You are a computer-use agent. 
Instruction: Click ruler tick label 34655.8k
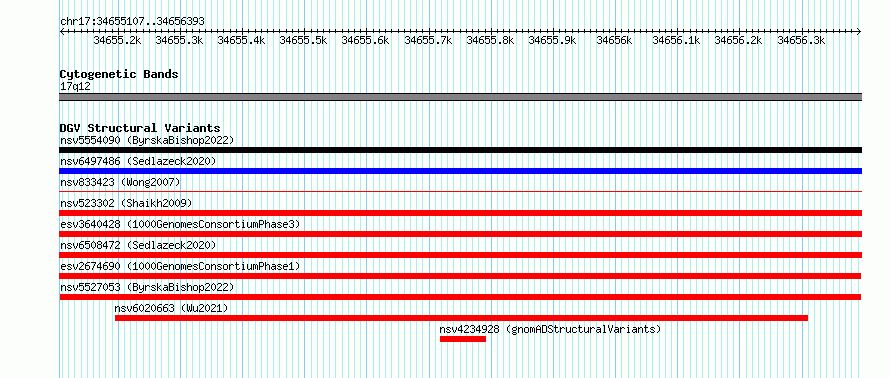(x=490, y=41)
